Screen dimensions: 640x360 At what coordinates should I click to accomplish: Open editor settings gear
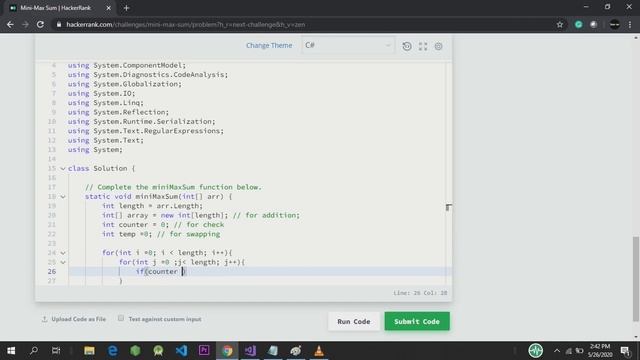tap(438, 46)
